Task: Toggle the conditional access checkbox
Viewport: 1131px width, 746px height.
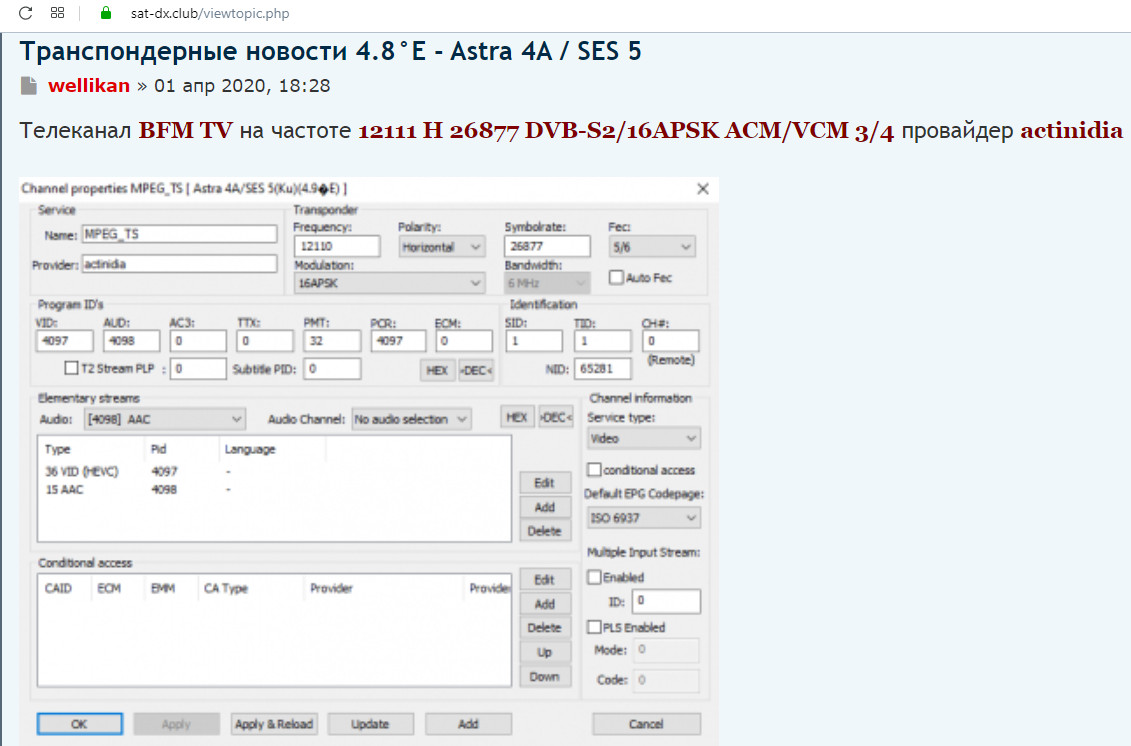Action: (594, 470)
